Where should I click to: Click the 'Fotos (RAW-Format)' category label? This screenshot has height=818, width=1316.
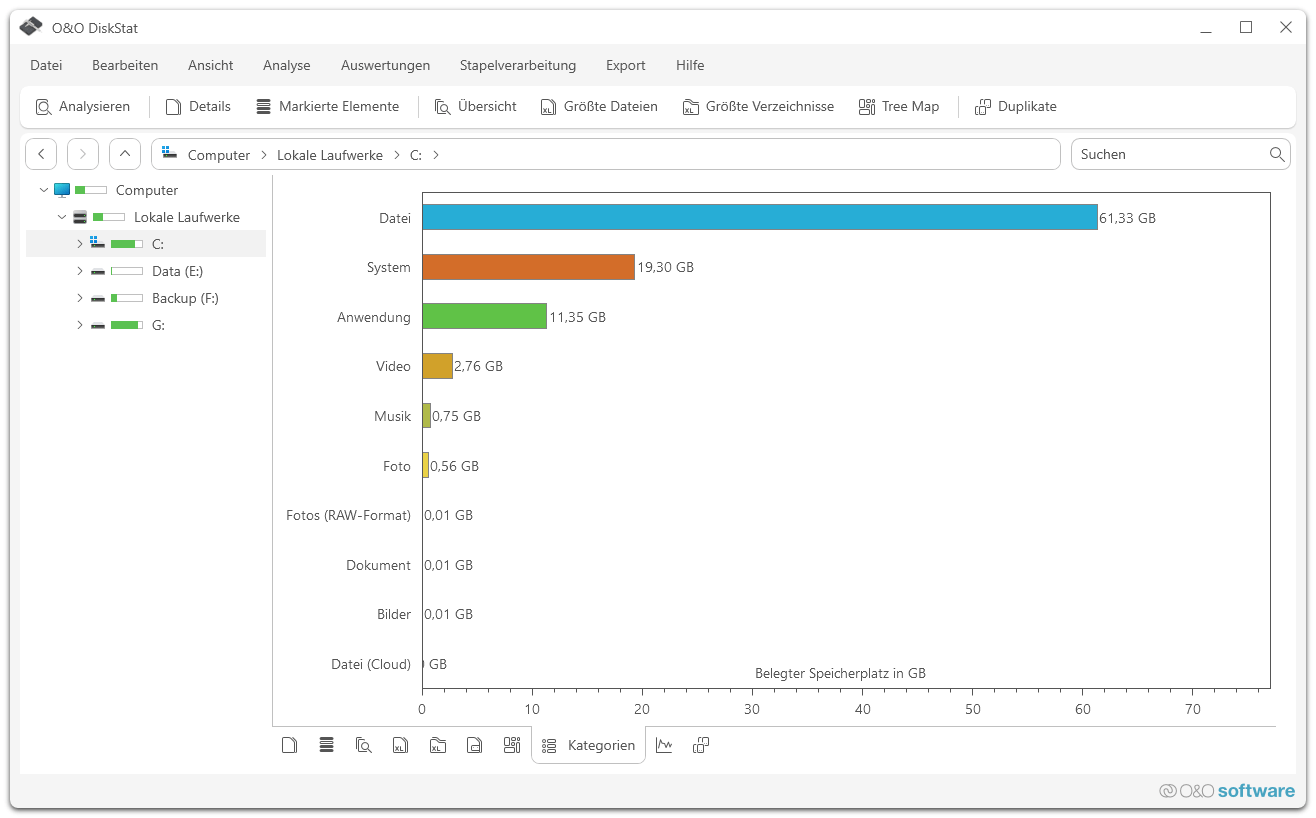coord(349,515)
